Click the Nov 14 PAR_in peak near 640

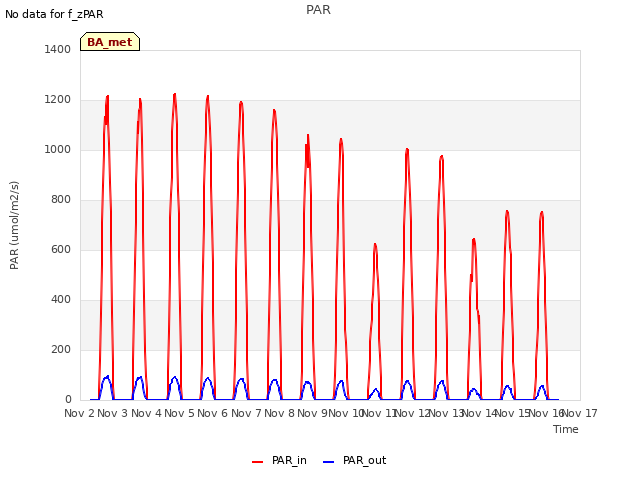point(473,240)
